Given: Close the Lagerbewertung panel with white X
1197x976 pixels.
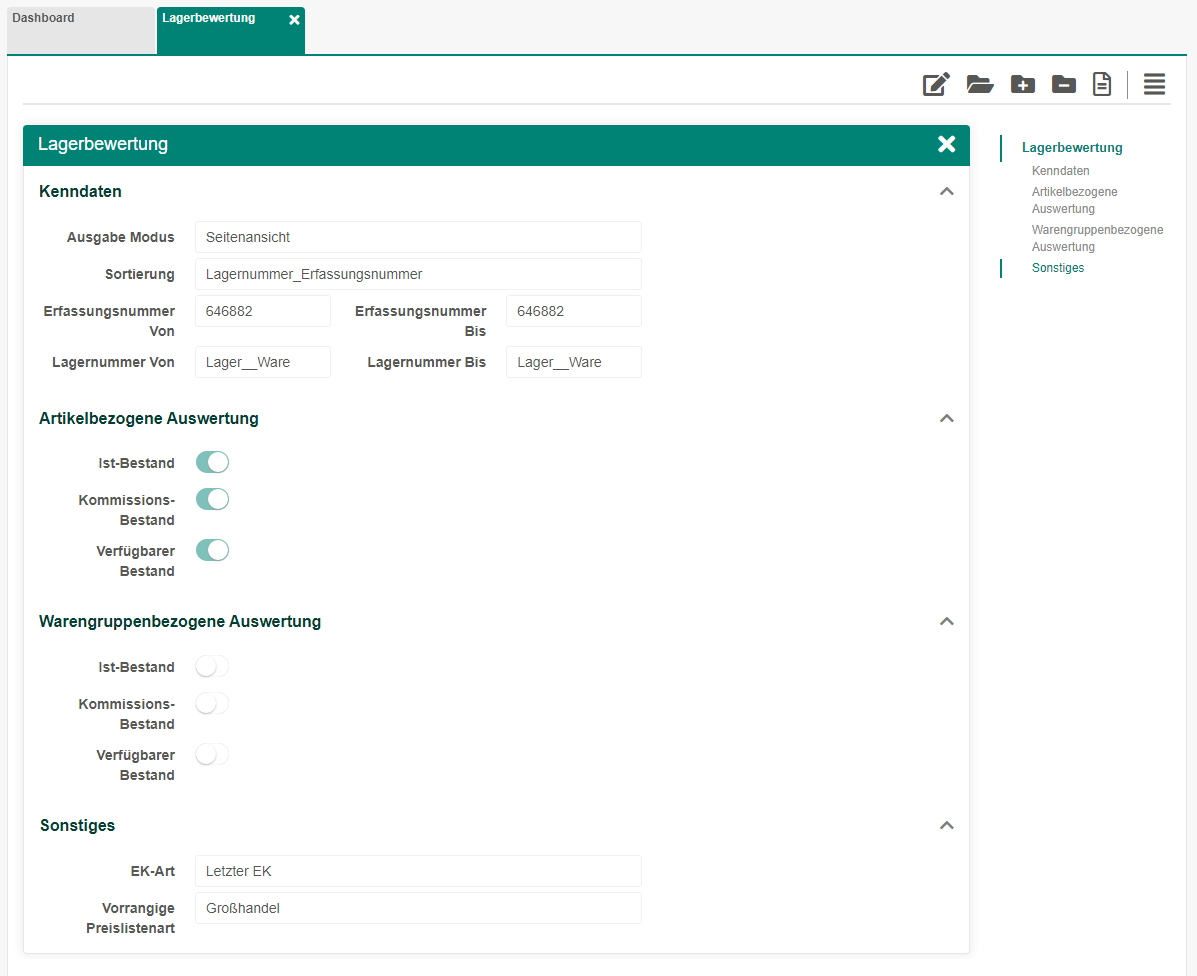Looking at the screenshot, I should 946,144.
